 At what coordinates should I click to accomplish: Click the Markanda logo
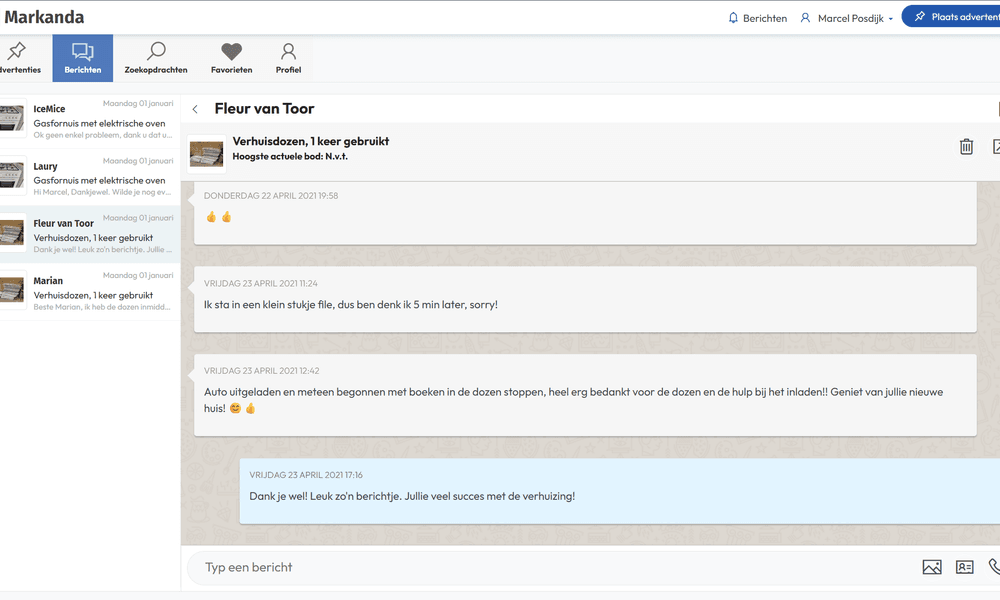click(x=44, y=17)
